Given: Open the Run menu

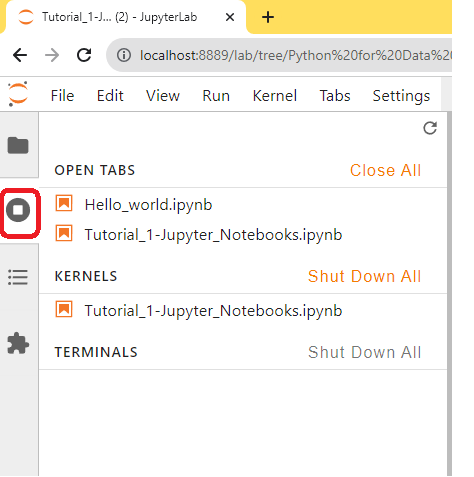Looking at the screenshot, I should (x=216, y=96).
